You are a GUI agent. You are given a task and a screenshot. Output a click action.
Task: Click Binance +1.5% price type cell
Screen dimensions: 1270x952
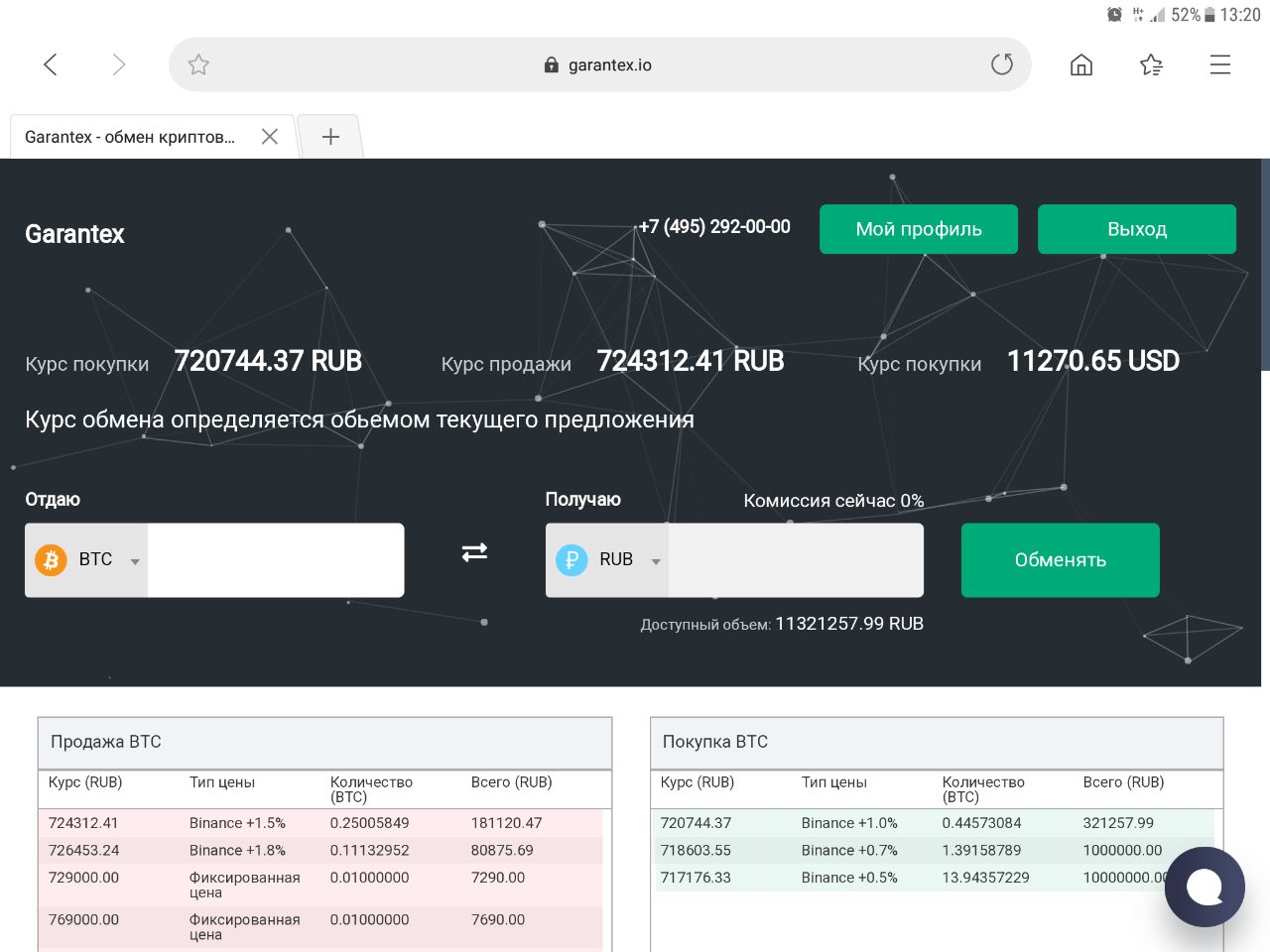tap(237, 823)
